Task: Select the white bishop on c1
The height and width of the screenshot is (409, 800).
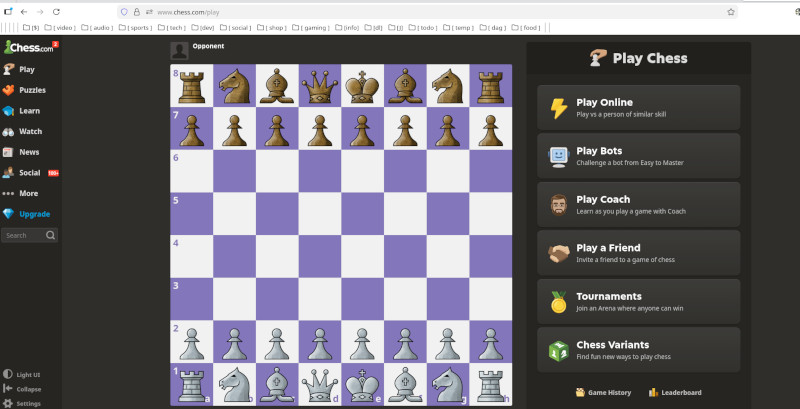Action: tap(277, 384)
